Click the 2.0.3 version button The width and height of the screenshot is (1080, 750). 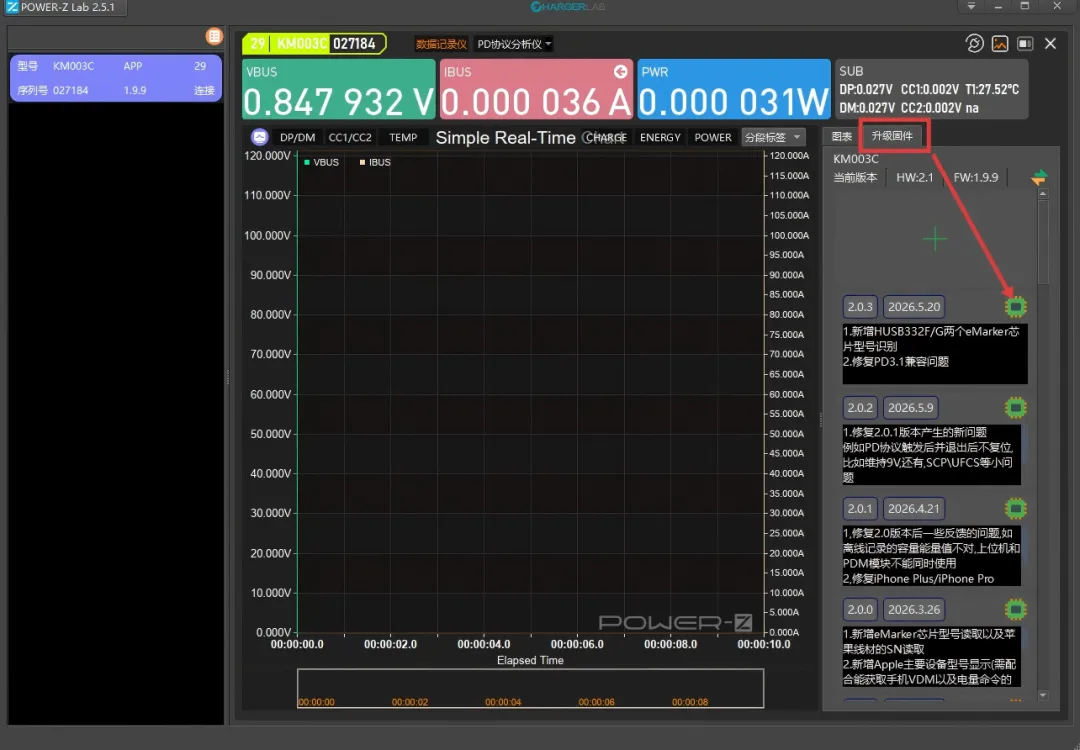860,306
